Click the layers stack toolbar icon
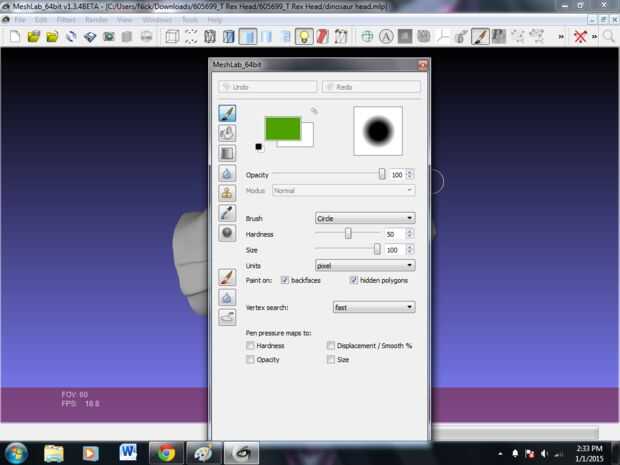 click(x=90, y=37)
